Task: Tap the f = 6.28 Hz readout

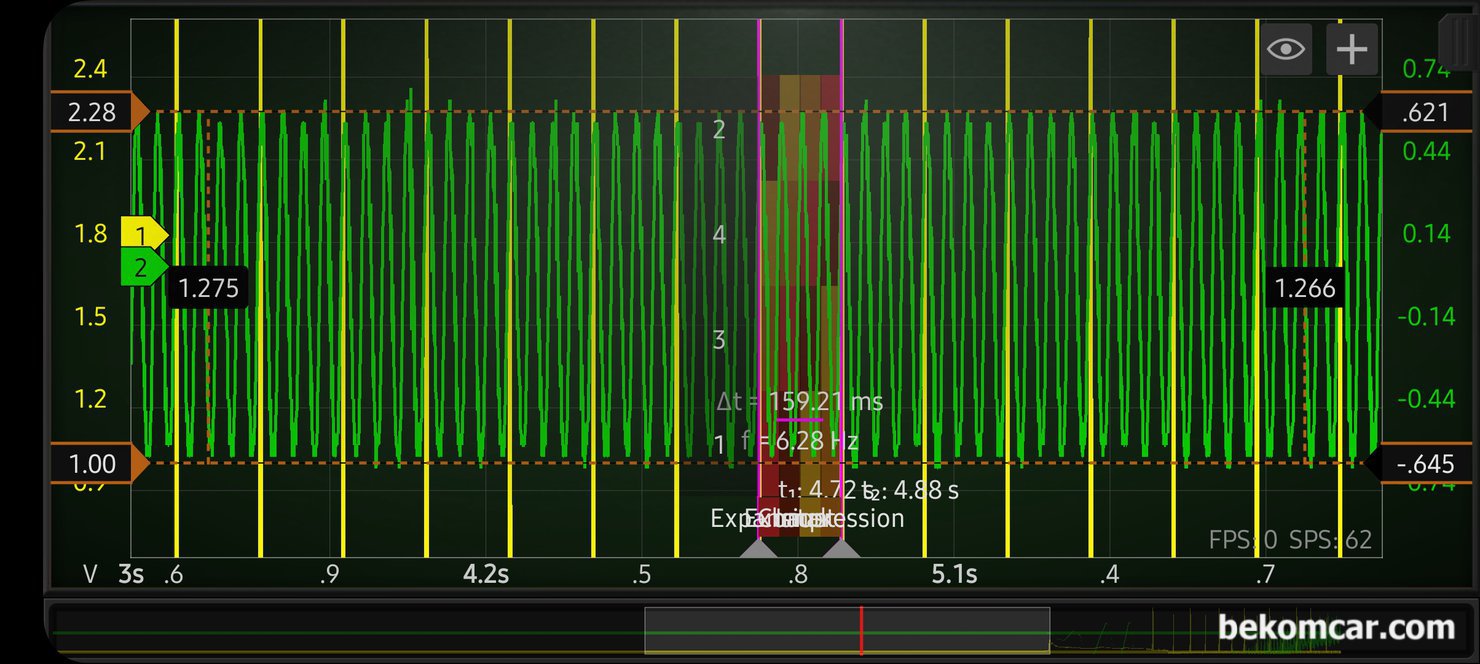Action: click(800, 441)
